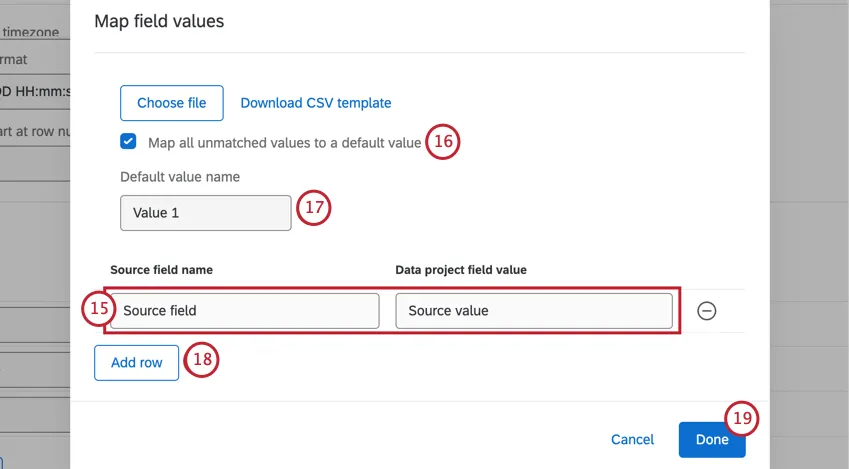Screen dimensions: 850x469
Task: Click the step 15 annotation marker
Action: (98, 310)
